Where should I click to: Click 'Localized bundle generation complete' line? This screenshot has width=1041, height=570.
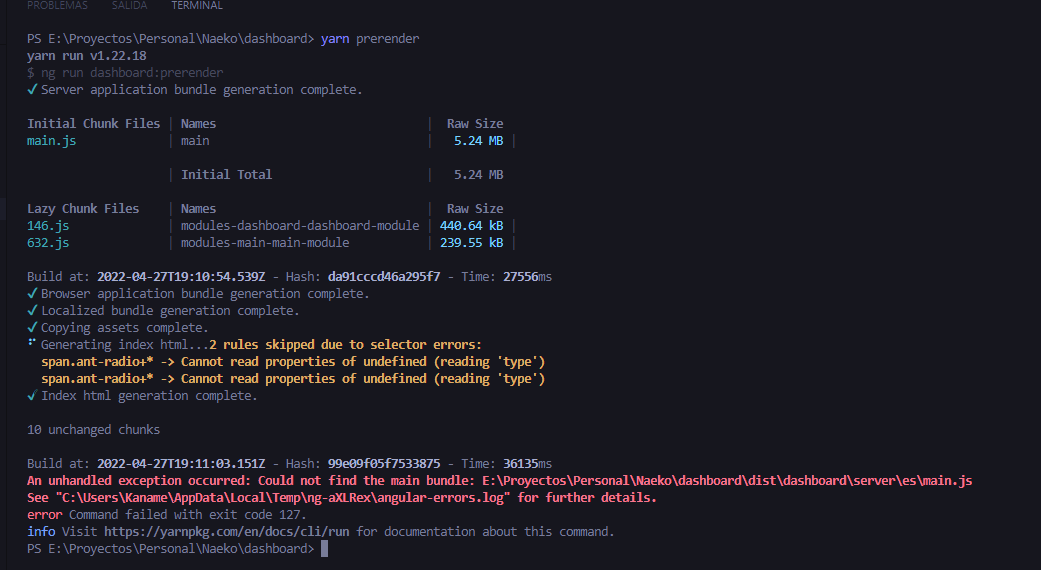tap(163, 311)
